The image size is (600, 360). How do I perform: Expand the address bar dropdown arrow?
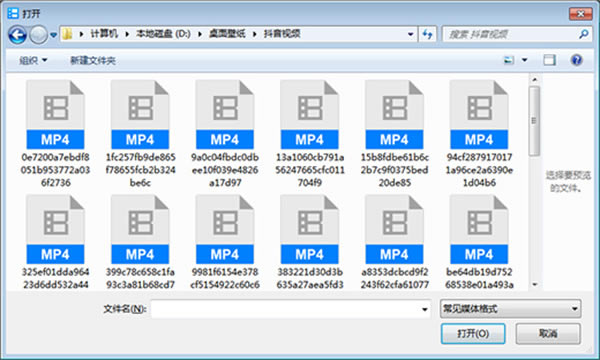click(411, 34)
